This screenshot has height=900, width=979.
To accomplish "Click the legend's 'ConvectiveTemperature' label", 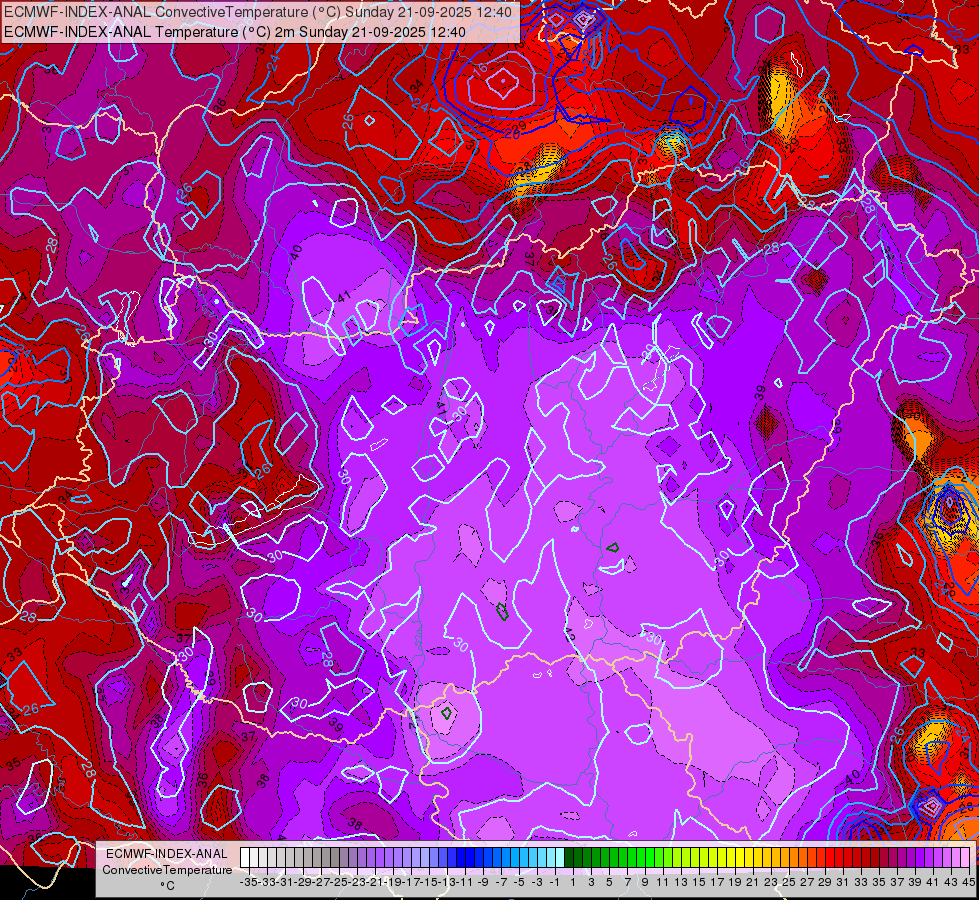I will [x=167, y=869].
